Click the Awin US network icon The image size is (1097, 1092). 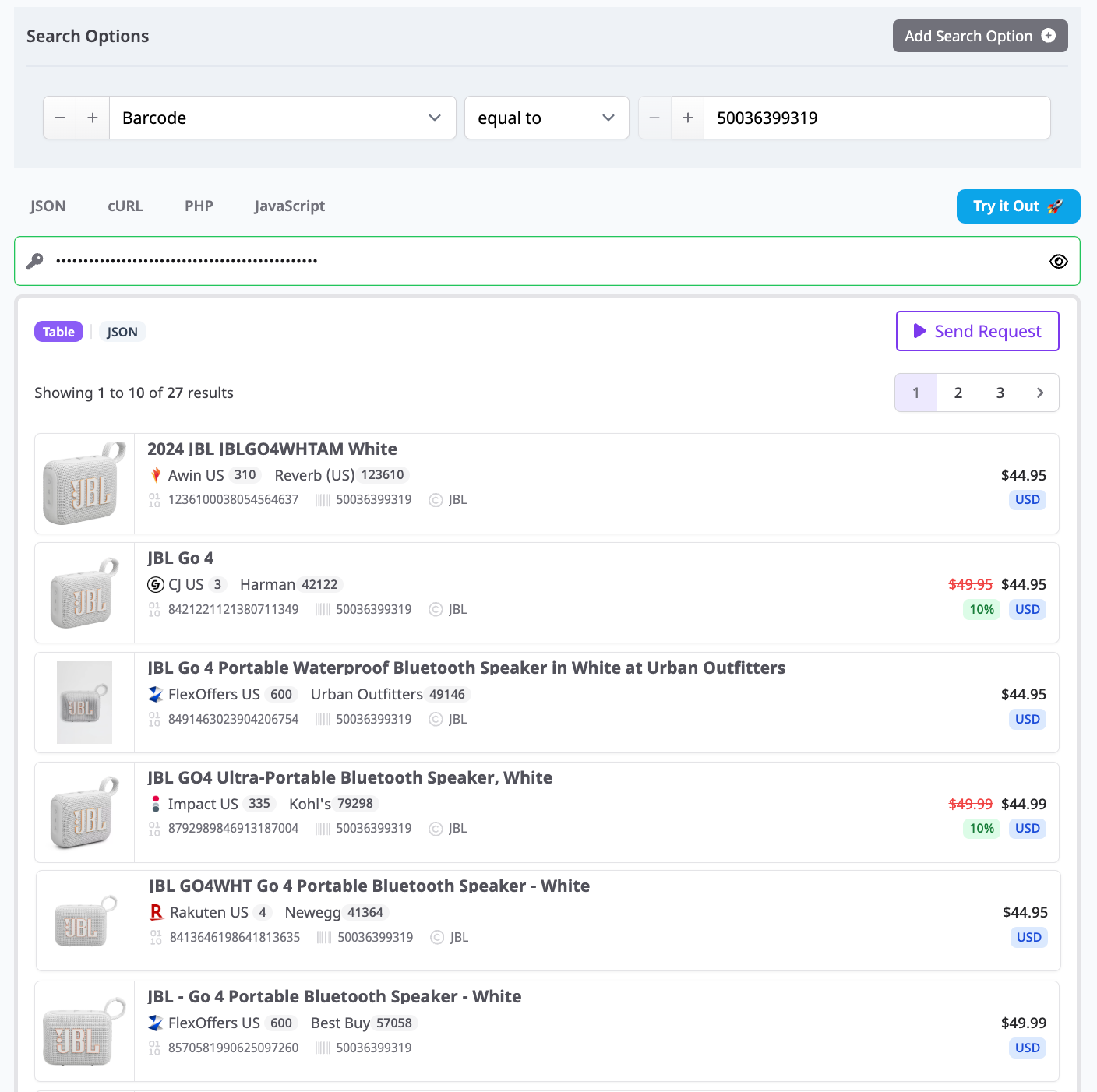156,475
